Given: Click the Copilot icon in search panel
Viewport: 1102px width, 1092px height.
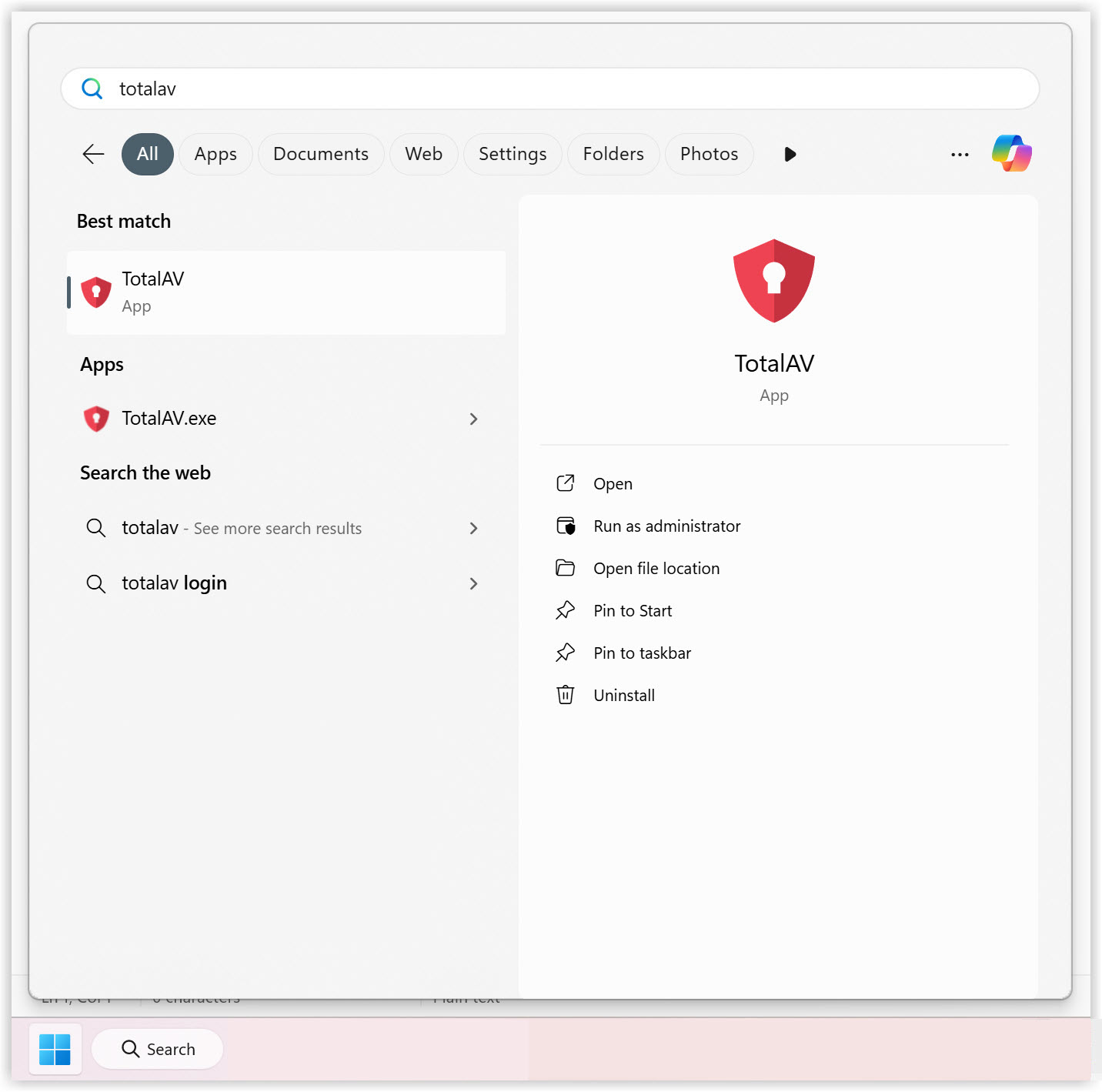Looking at the screenshot, I should coord(1011,154).
